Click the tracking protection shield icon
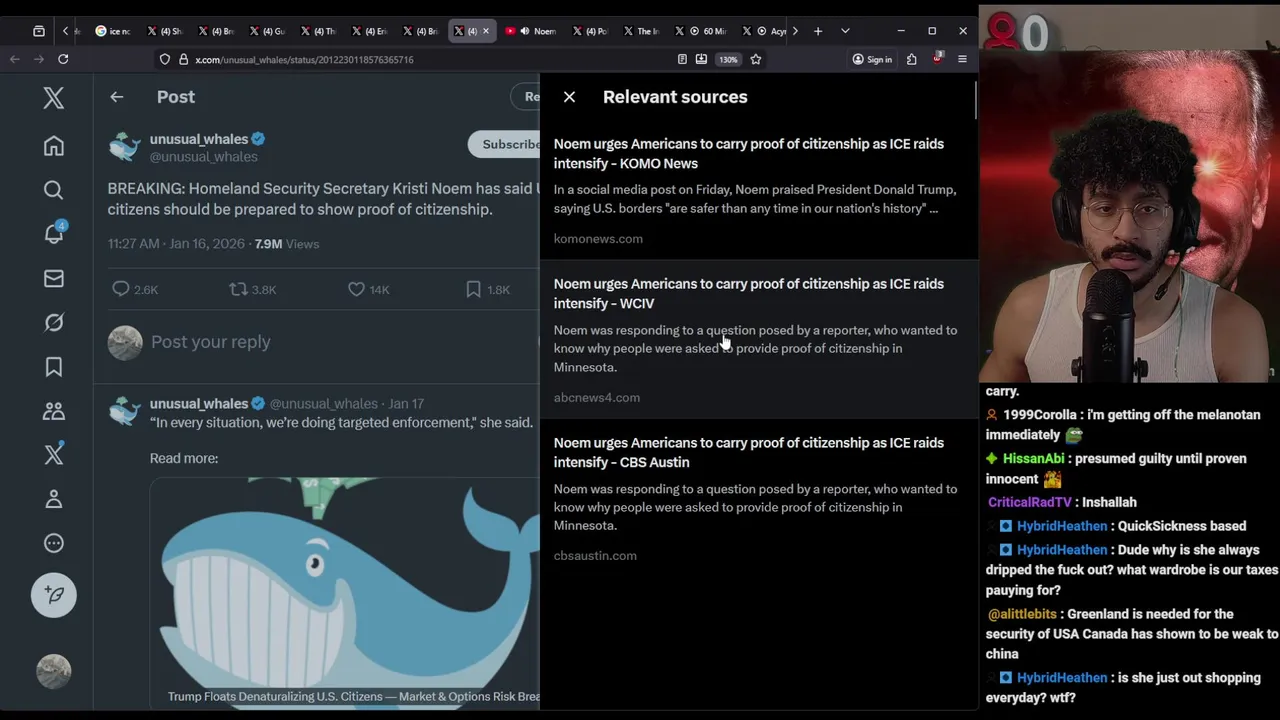This screenshot has height=720, width=1280. pos(165,60)
